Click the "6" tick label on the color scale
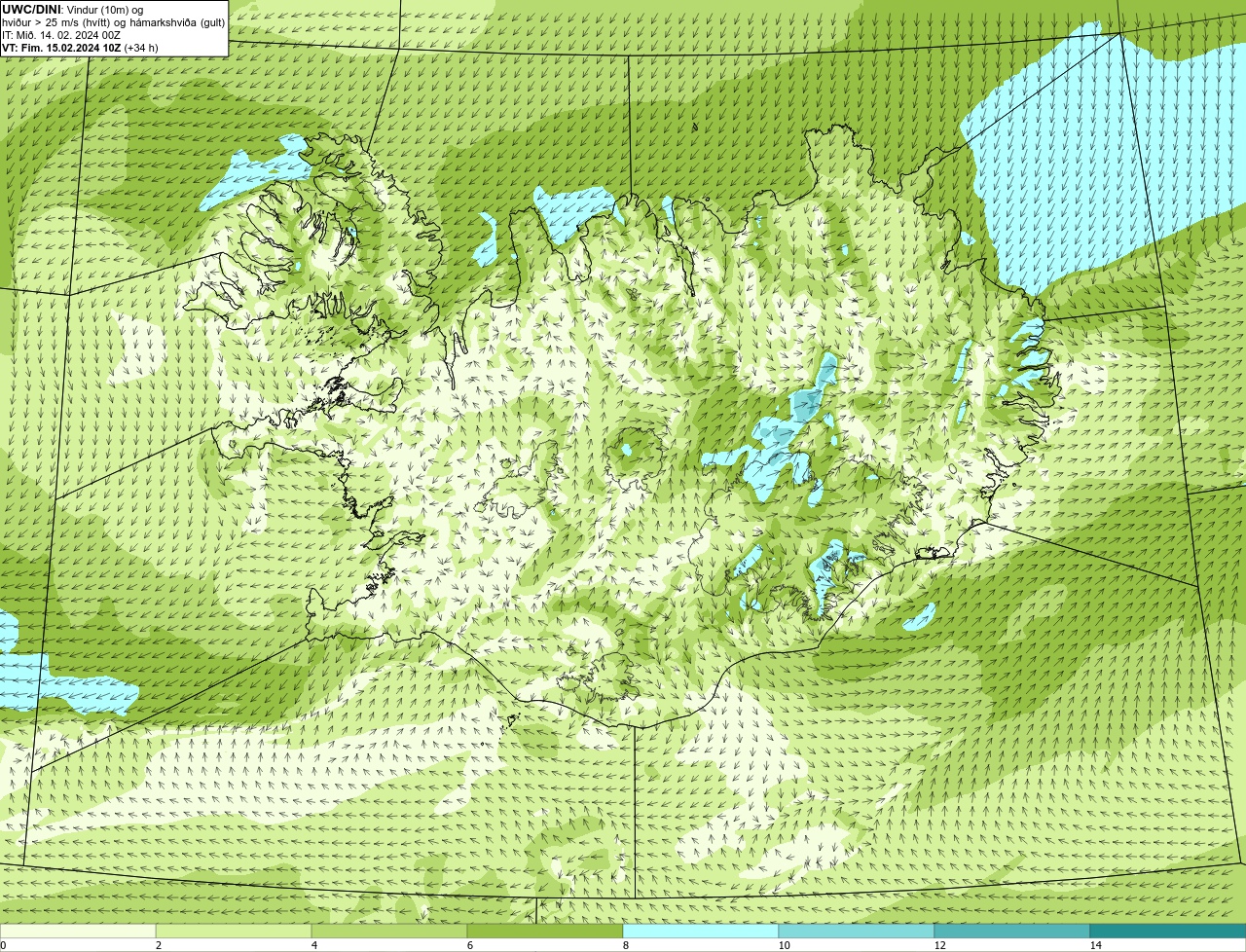The width and height of the screenshot is (1246, 952). (x=469, y=945)
